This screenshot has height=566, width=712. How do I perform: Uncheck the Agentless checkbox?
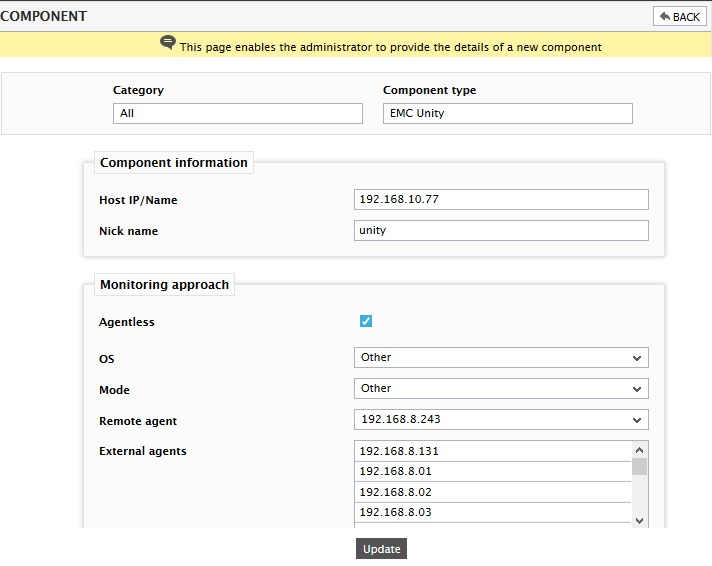(x=366, y=321)
